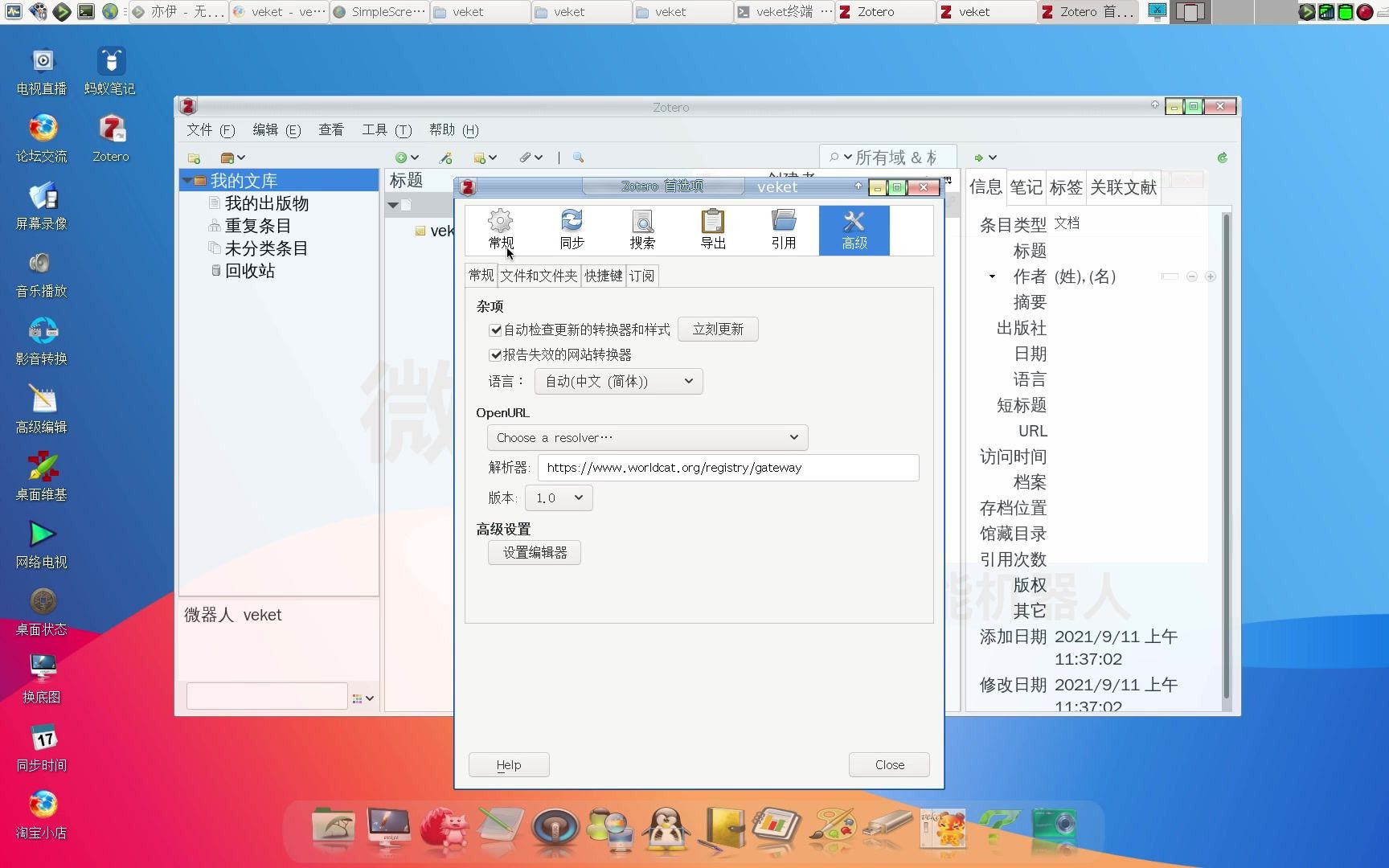Open the 电视直播 desktop icon

point(42,71)
